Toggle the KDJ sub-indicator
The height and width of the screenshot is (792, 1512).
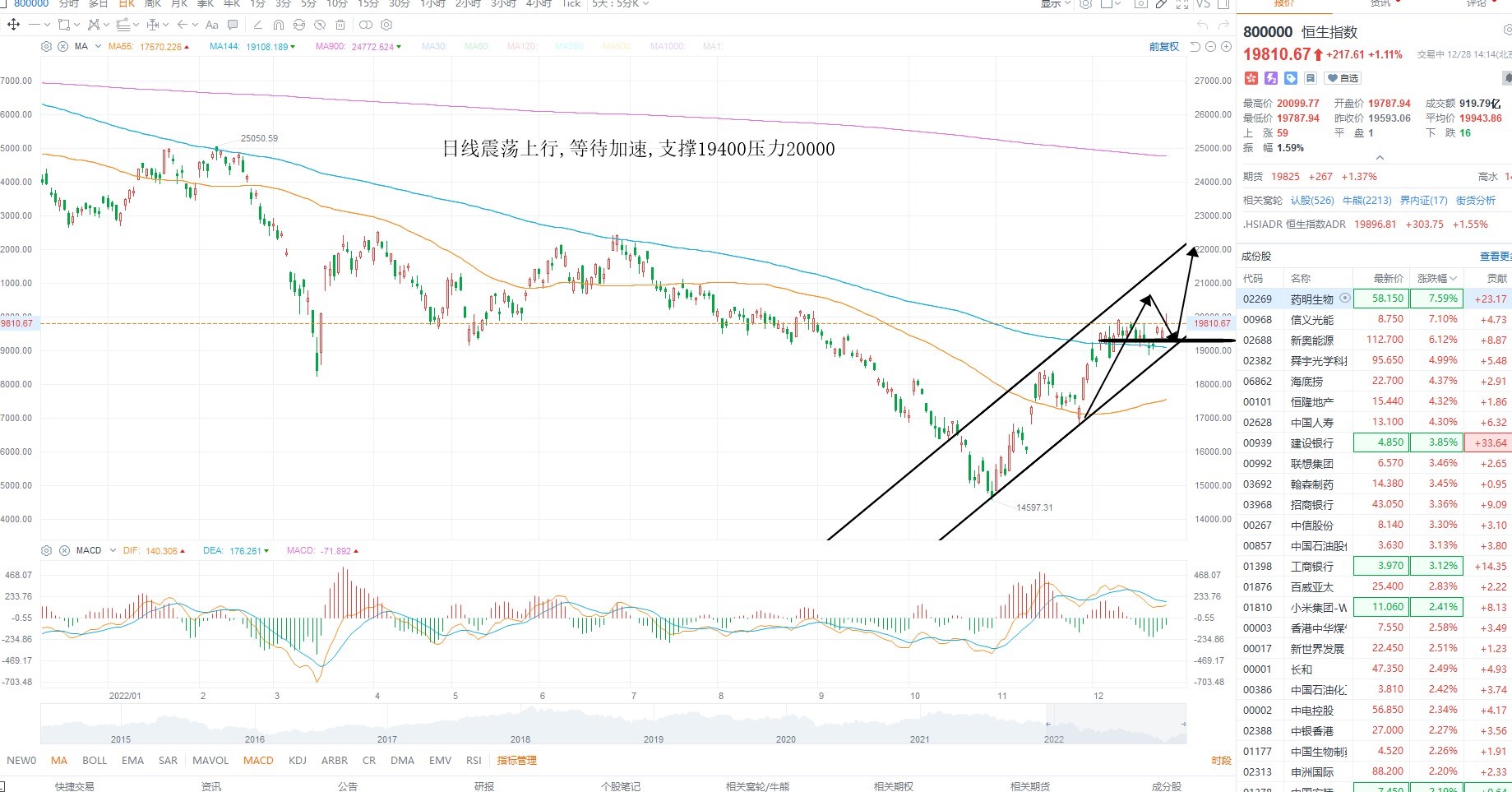(298, 761)
